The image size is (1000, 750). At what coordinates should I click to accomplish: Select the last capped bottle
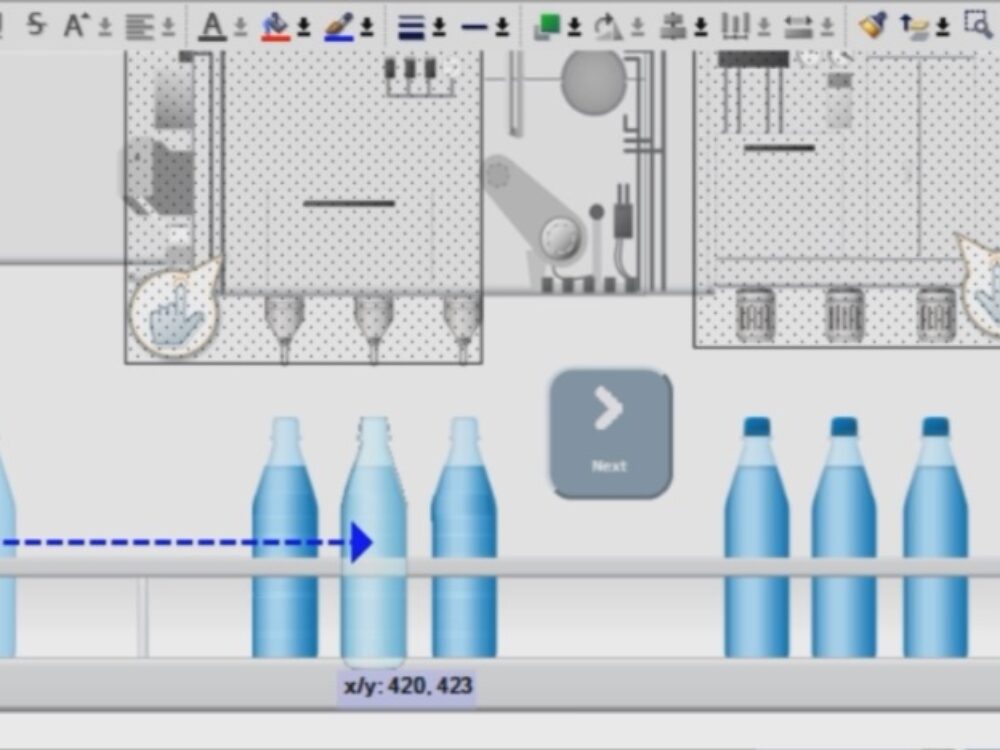coord(936,537)
